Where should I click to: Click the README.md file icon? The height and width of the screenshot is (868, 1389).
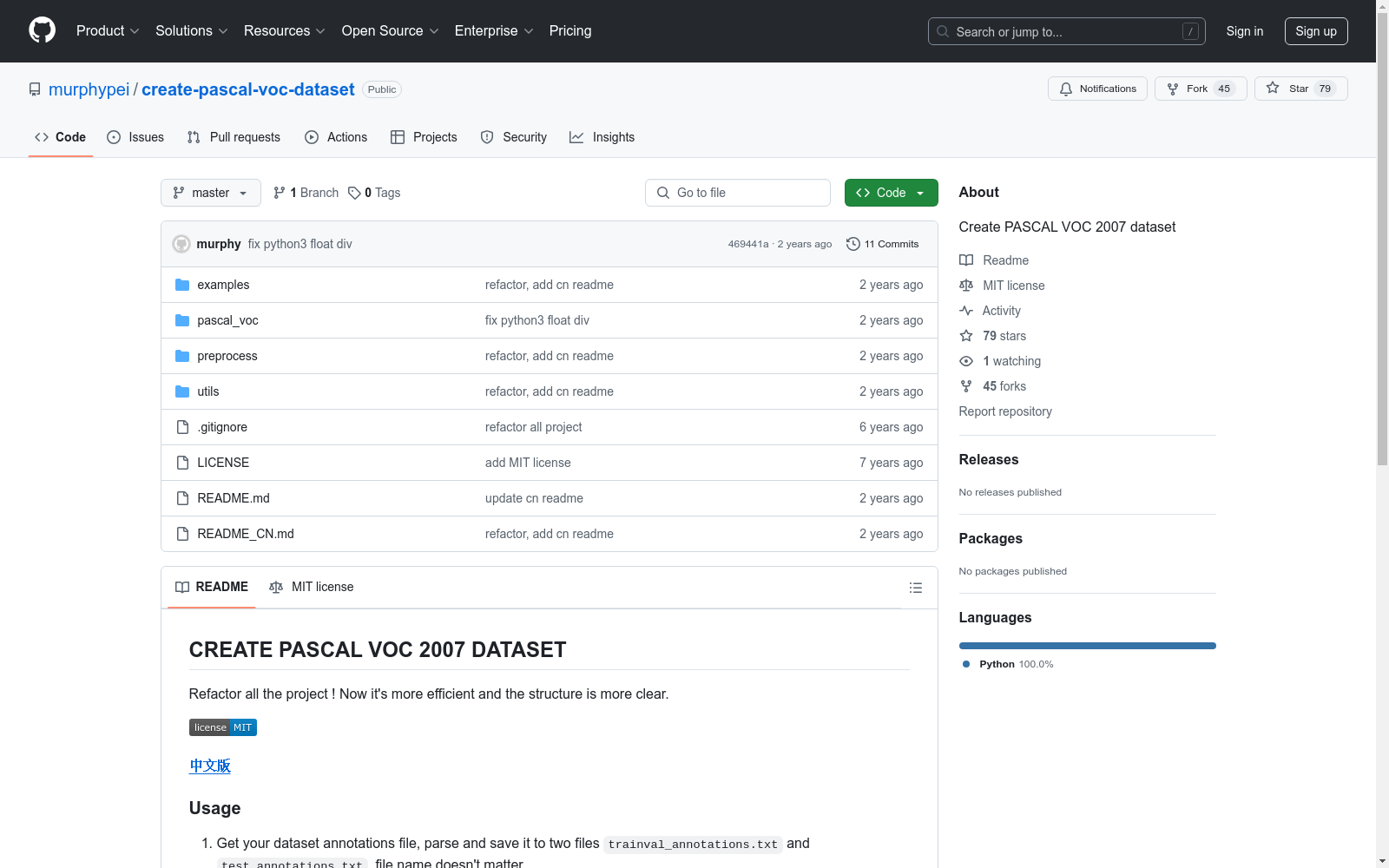(x=182, y=498)
